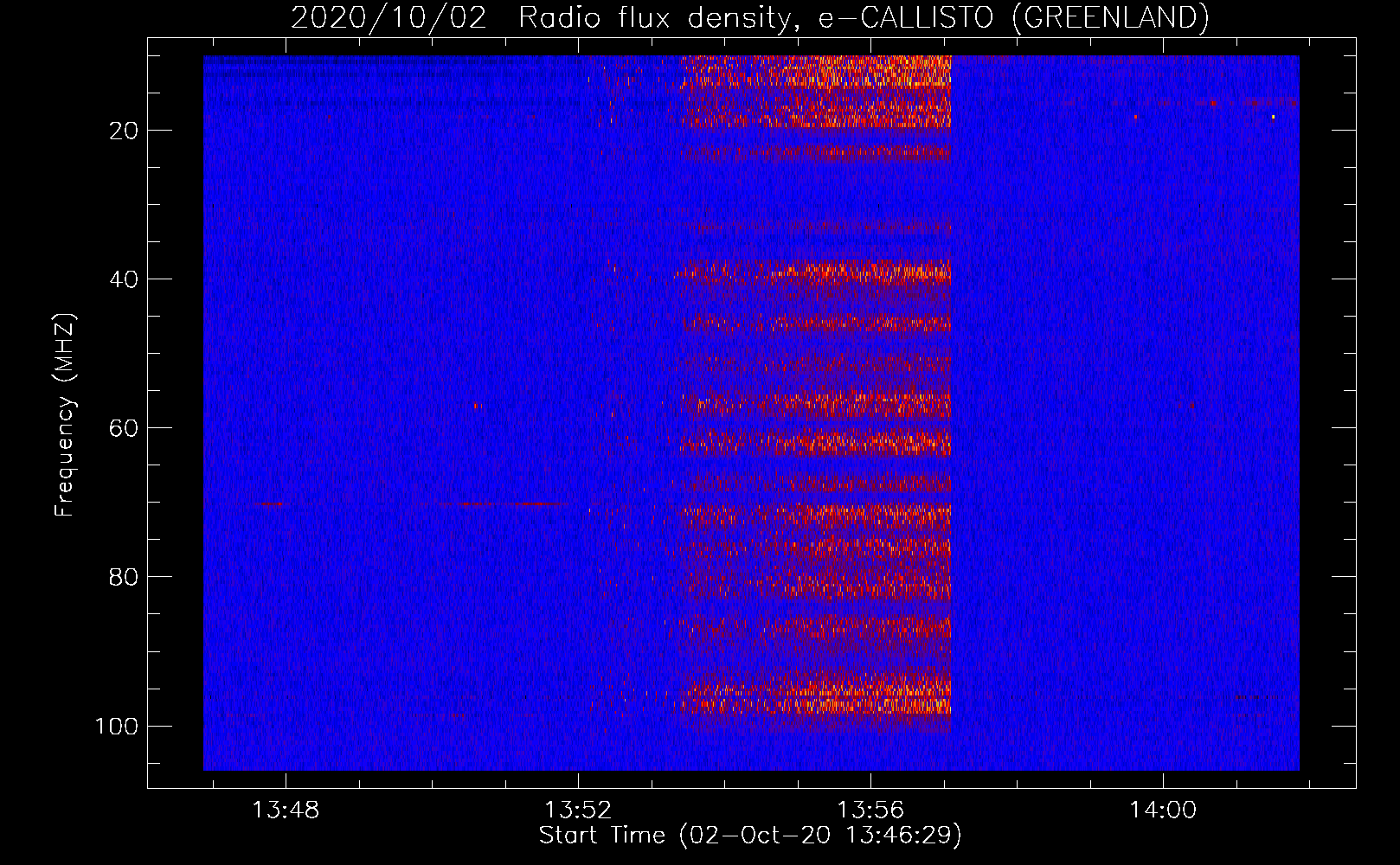
Task: Click the 20 MHz frequency tick label
Action: (124, 131)
